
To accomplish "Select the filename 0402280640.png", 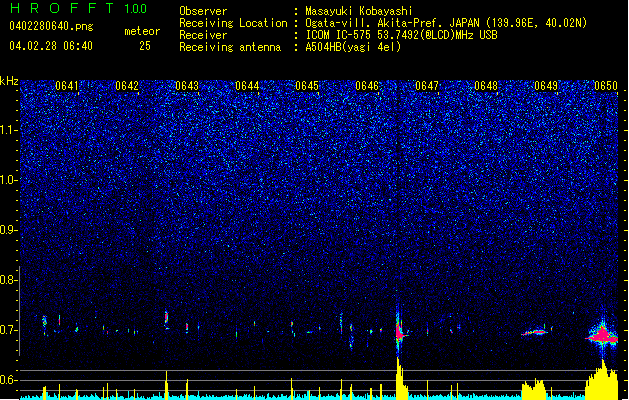I will 51,26.
